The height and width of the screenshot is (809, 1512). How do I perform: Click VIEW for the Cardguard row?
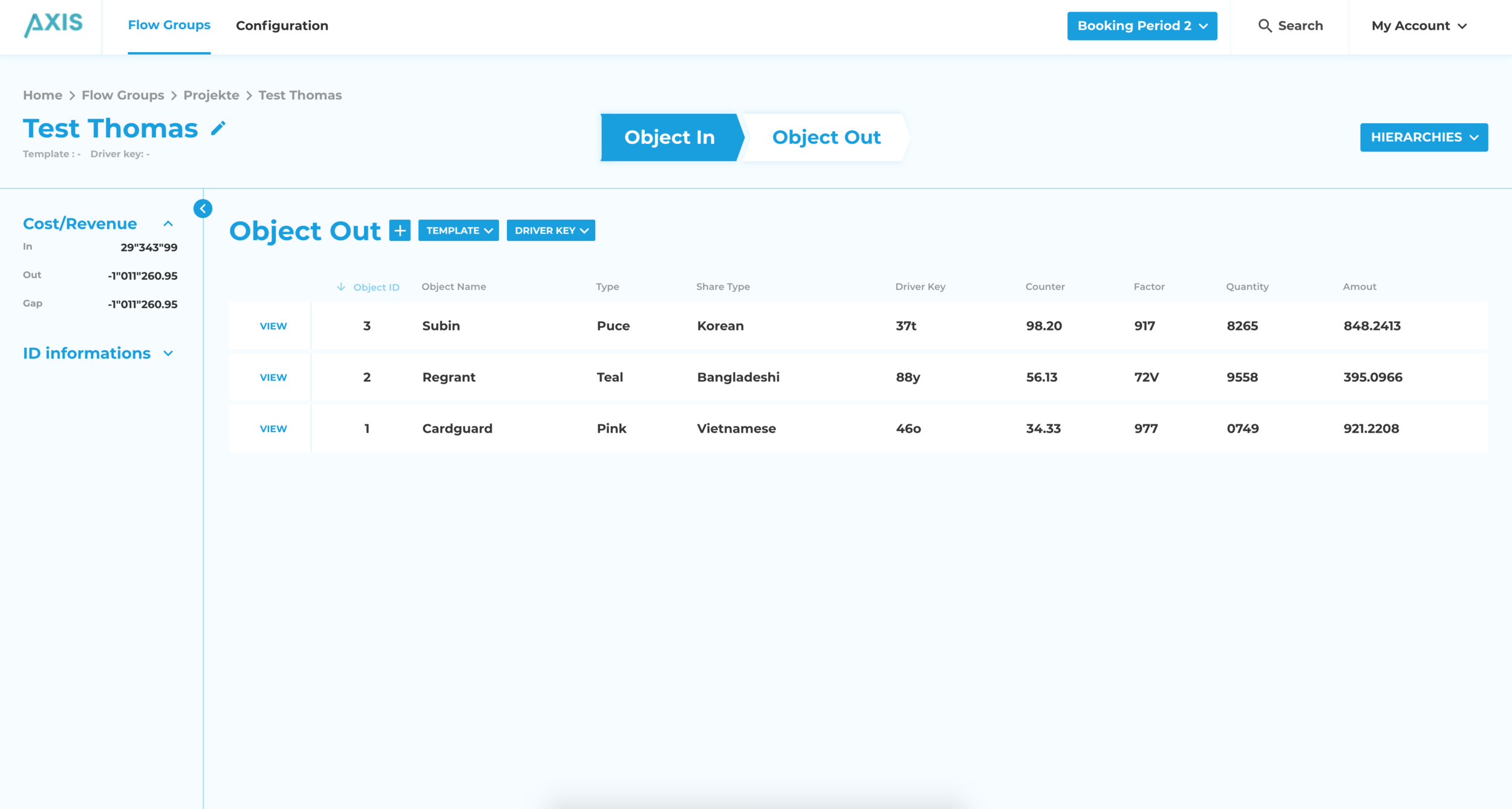click(x=273, y=429)
